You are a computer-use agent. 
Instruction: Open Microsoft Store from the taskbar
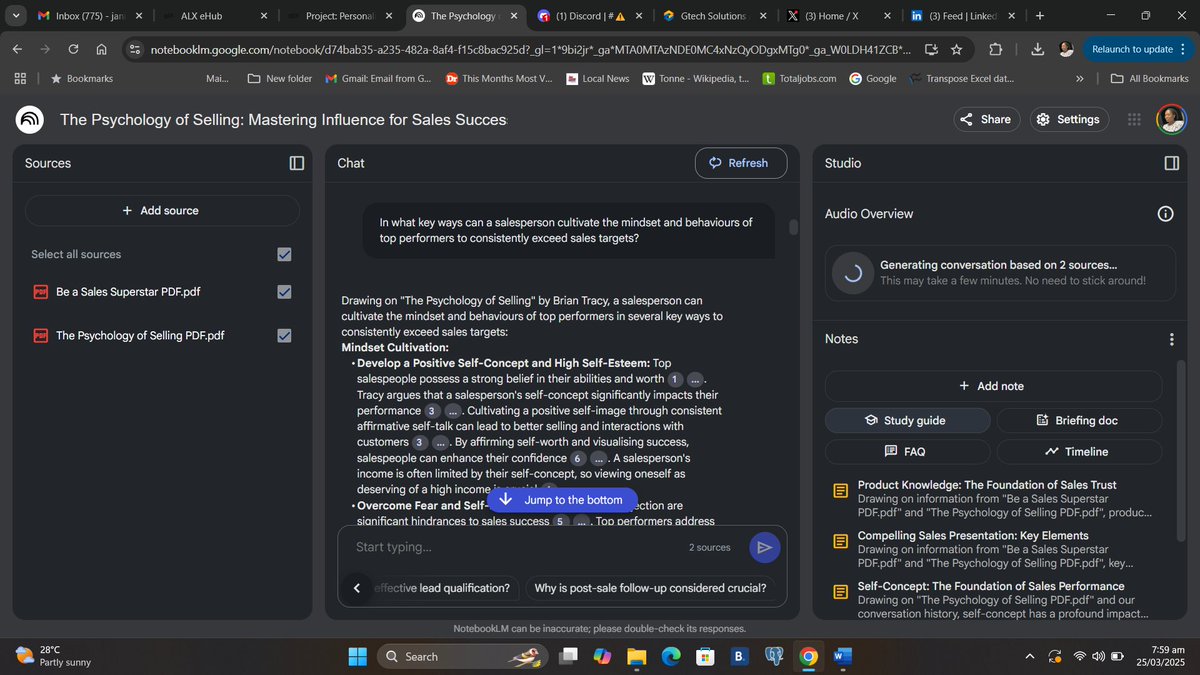point(705,656)
